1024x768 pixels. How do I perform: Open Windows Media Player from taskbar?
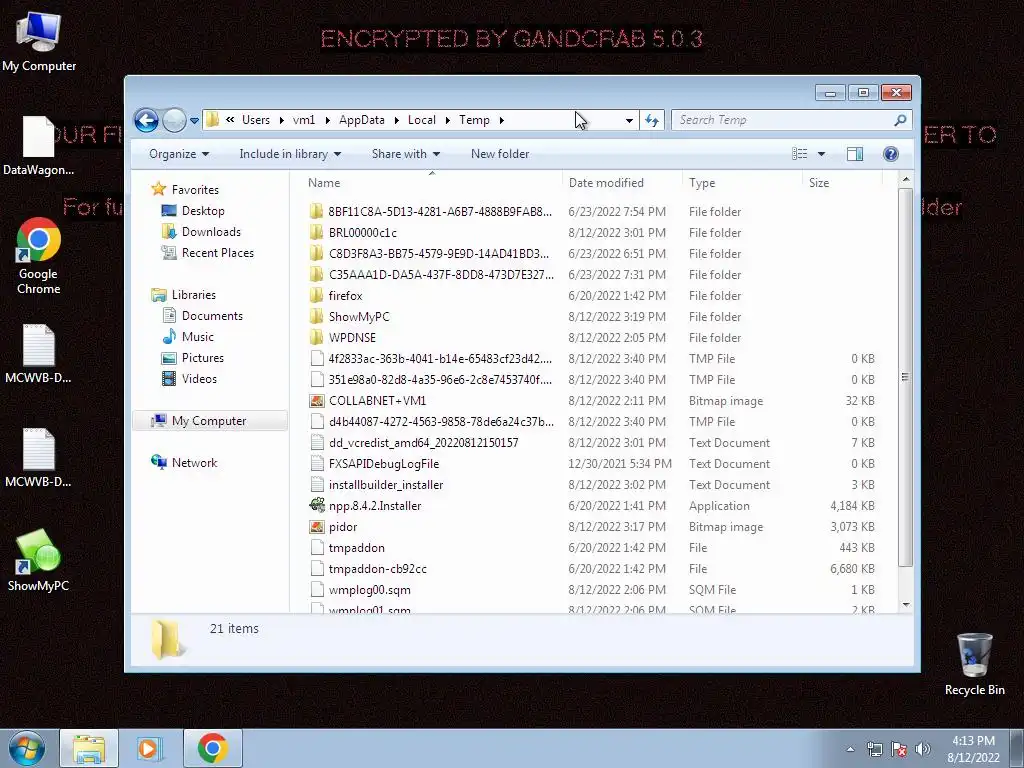tap(149, 748)
